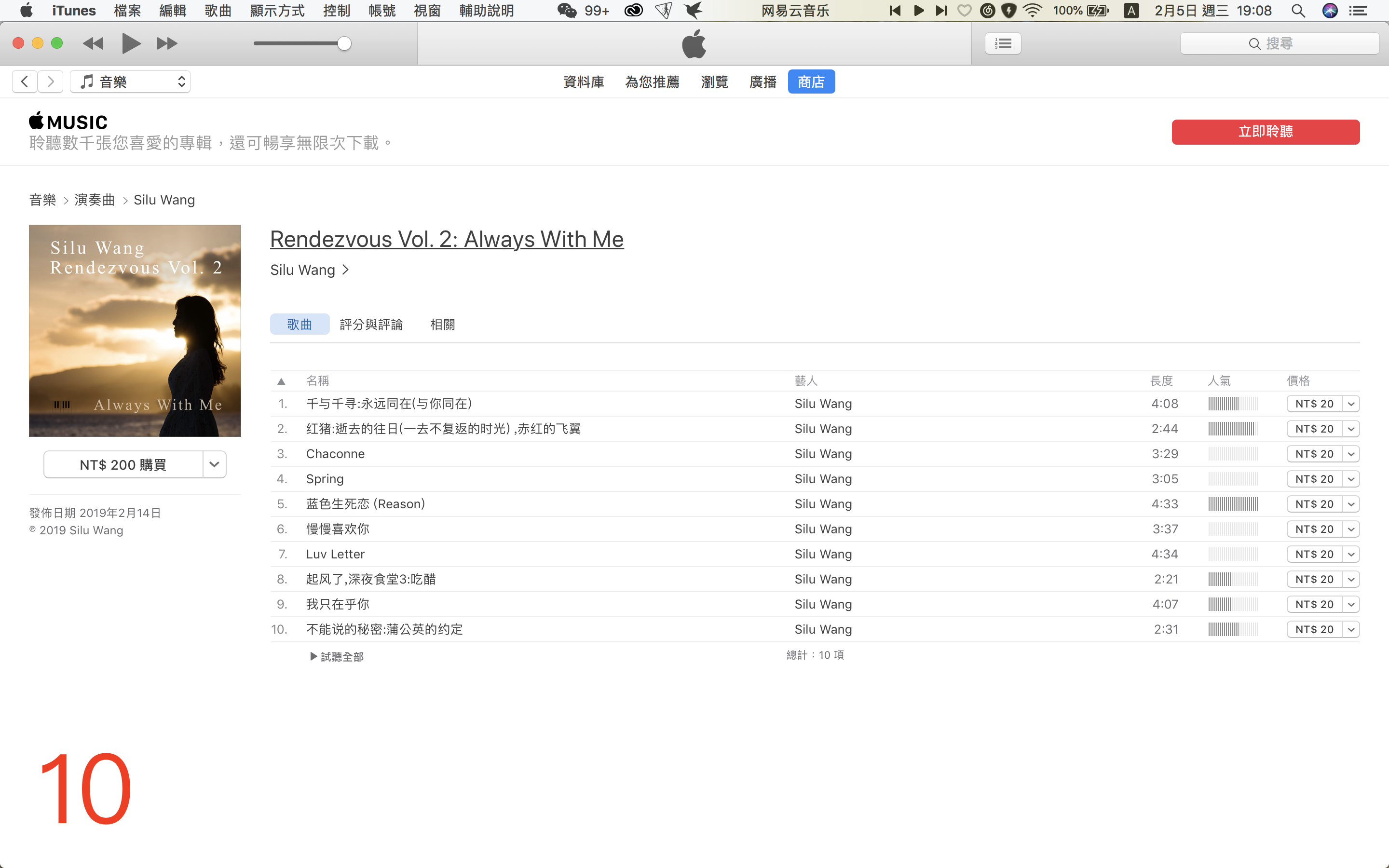1389x868 pixels.
Task: Buy track 千与千寻:永远同在 for NT$ 20
Action: pyautogui.click(x=1314, y=404)
